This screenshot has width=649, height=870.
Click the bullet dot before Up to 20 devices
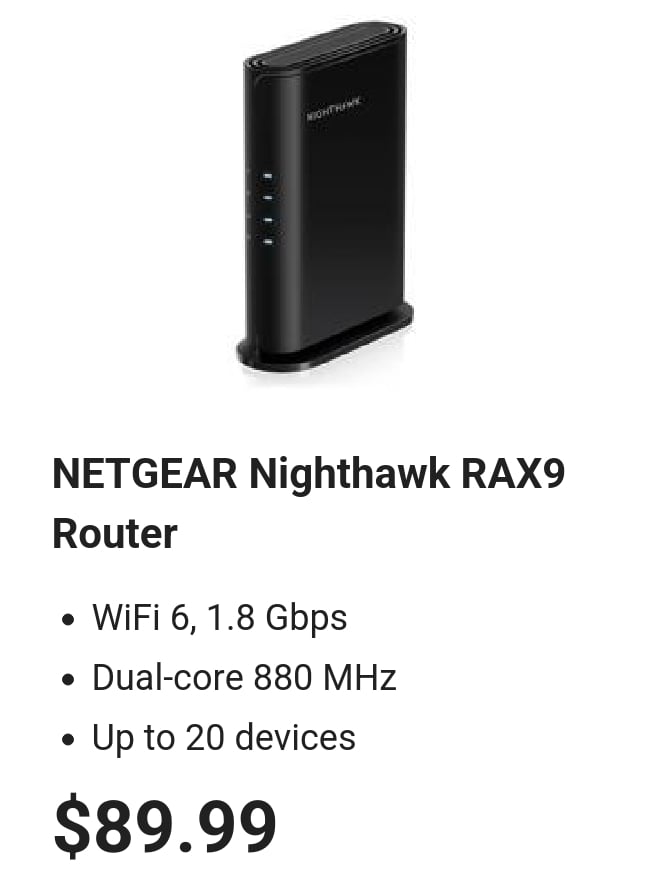coord(68,740)
